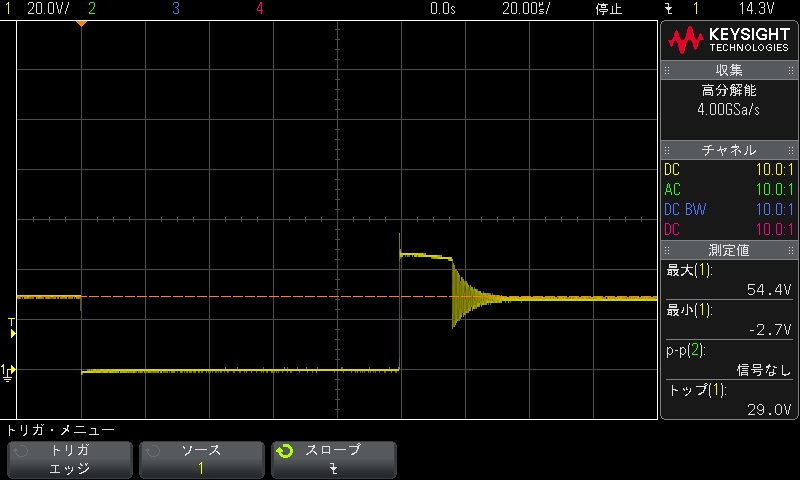Viewport: 800px width, 480px height.
Task: Open the 収集 acquisition panel header
Action: tap(729, 70)
